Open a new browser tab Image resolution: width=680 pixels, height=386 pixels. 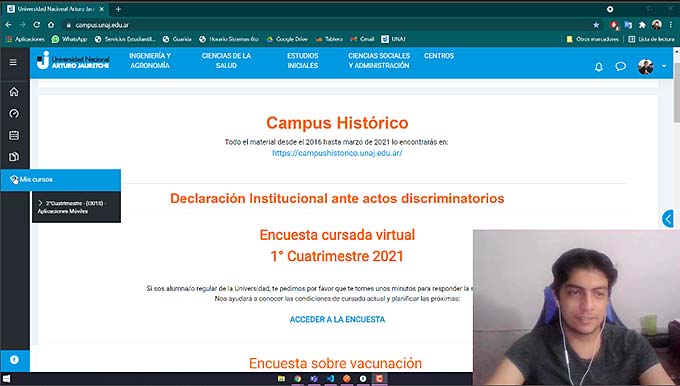click(118, 9)
